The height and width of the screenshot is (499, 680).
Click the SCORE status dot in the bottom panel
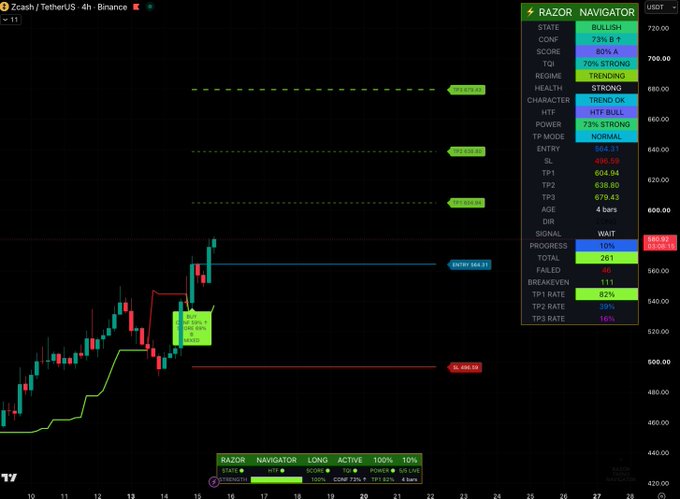click(327, 470)
